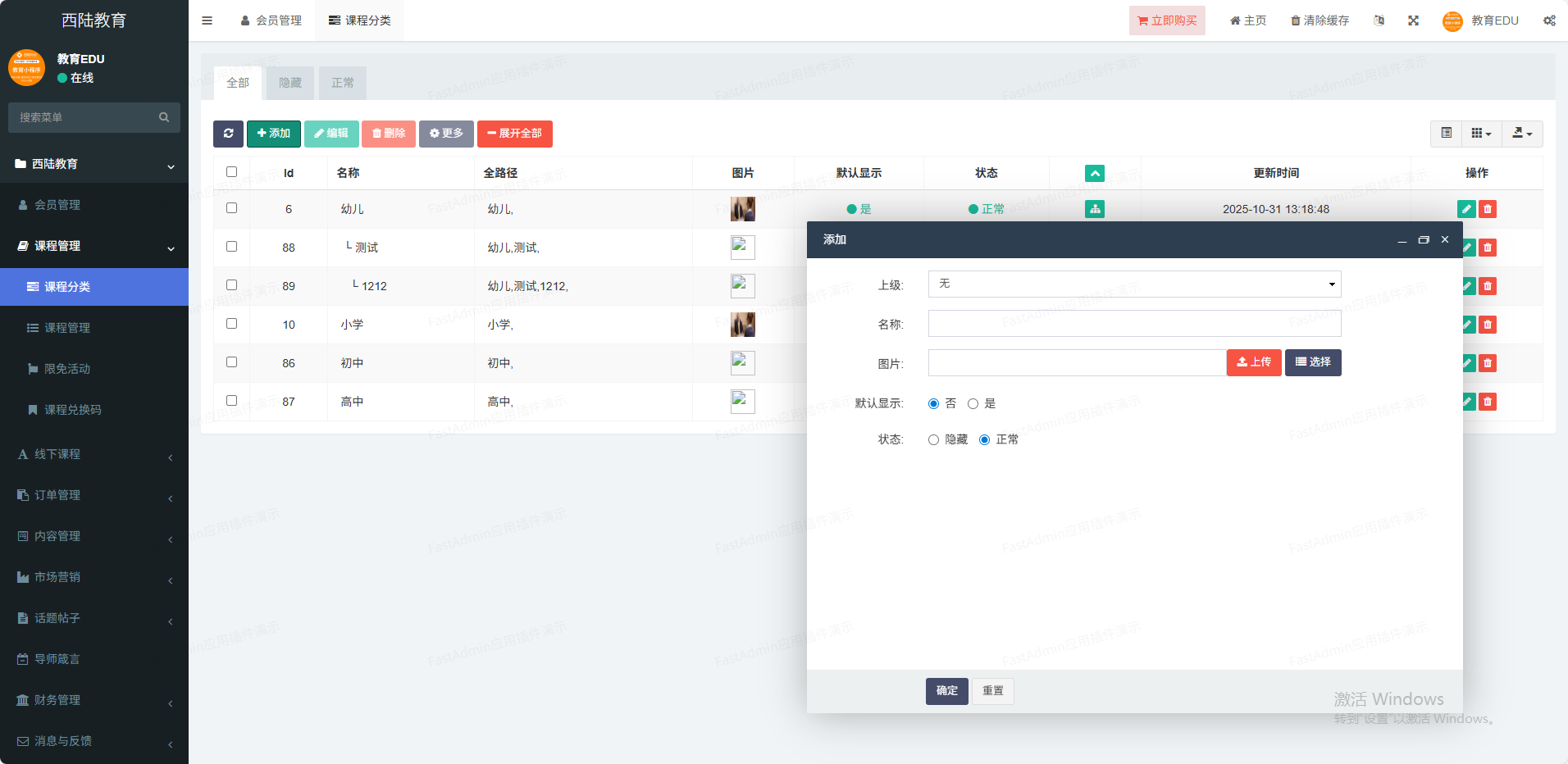
Task: Open 课程兑换码 in the sidebar
Action: pos(72,410)
